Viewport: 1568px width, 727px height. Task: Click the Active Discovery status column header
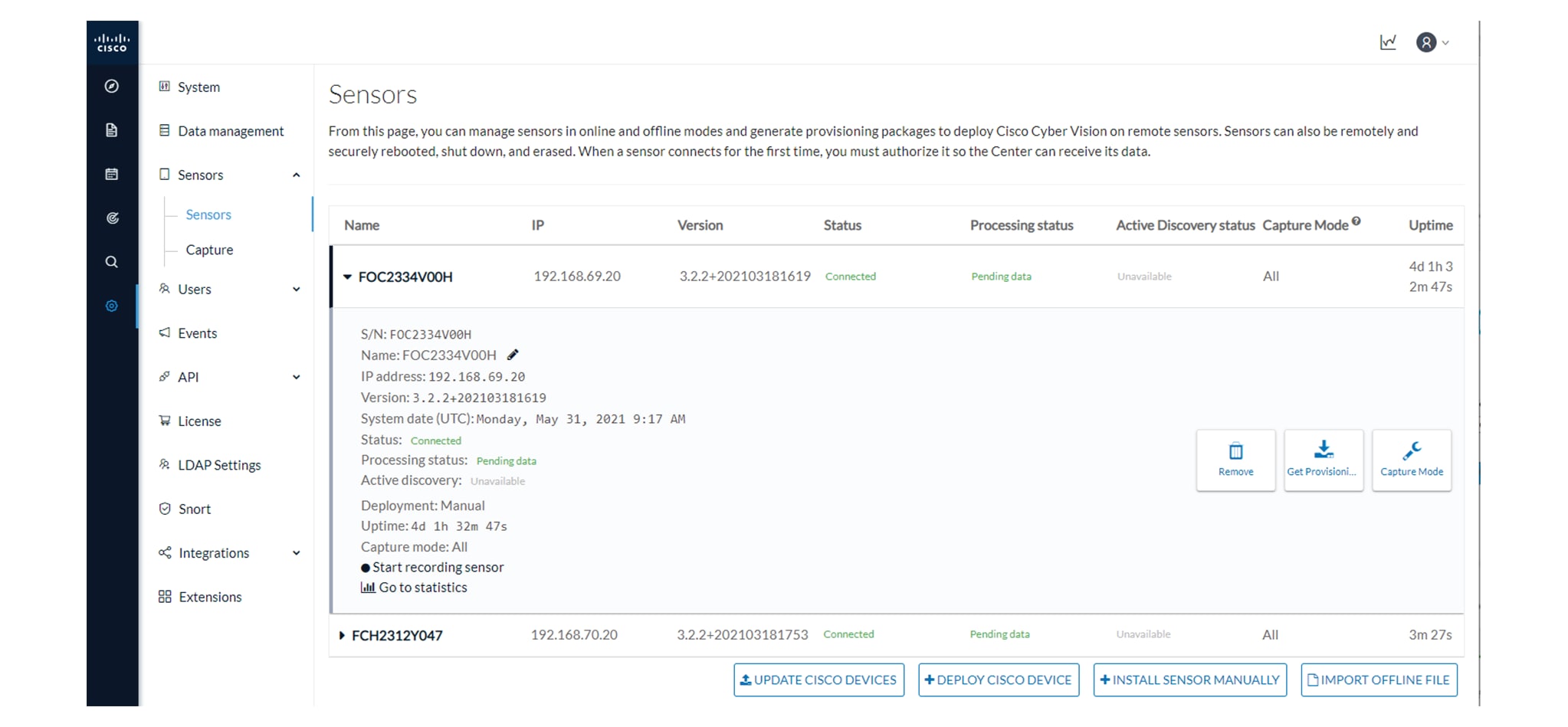click(1185, 225)
